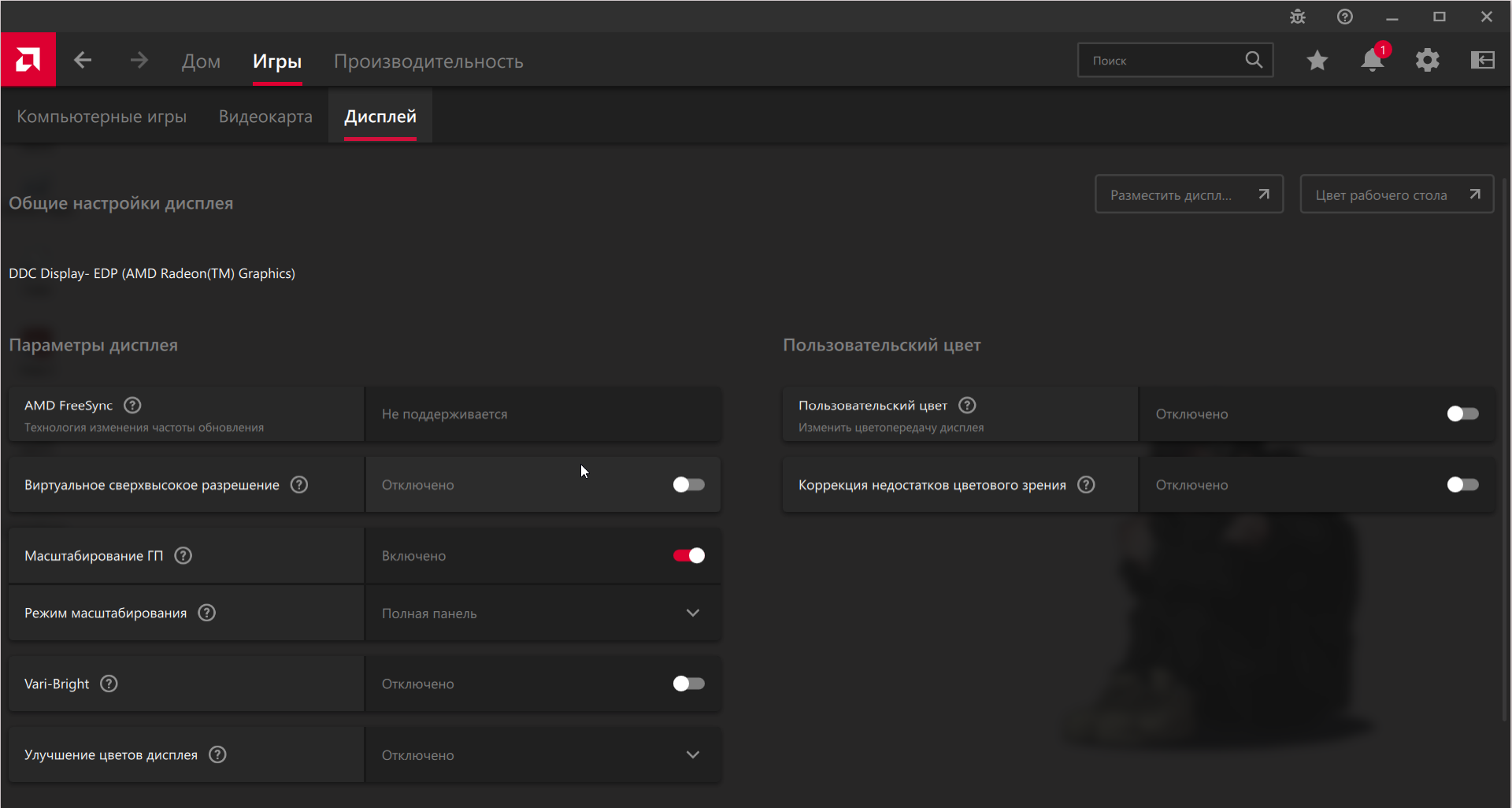The image size is (1512, 808).
Task: Click Технология изменения частоты обновления subtitle
Action: (144, 428)
